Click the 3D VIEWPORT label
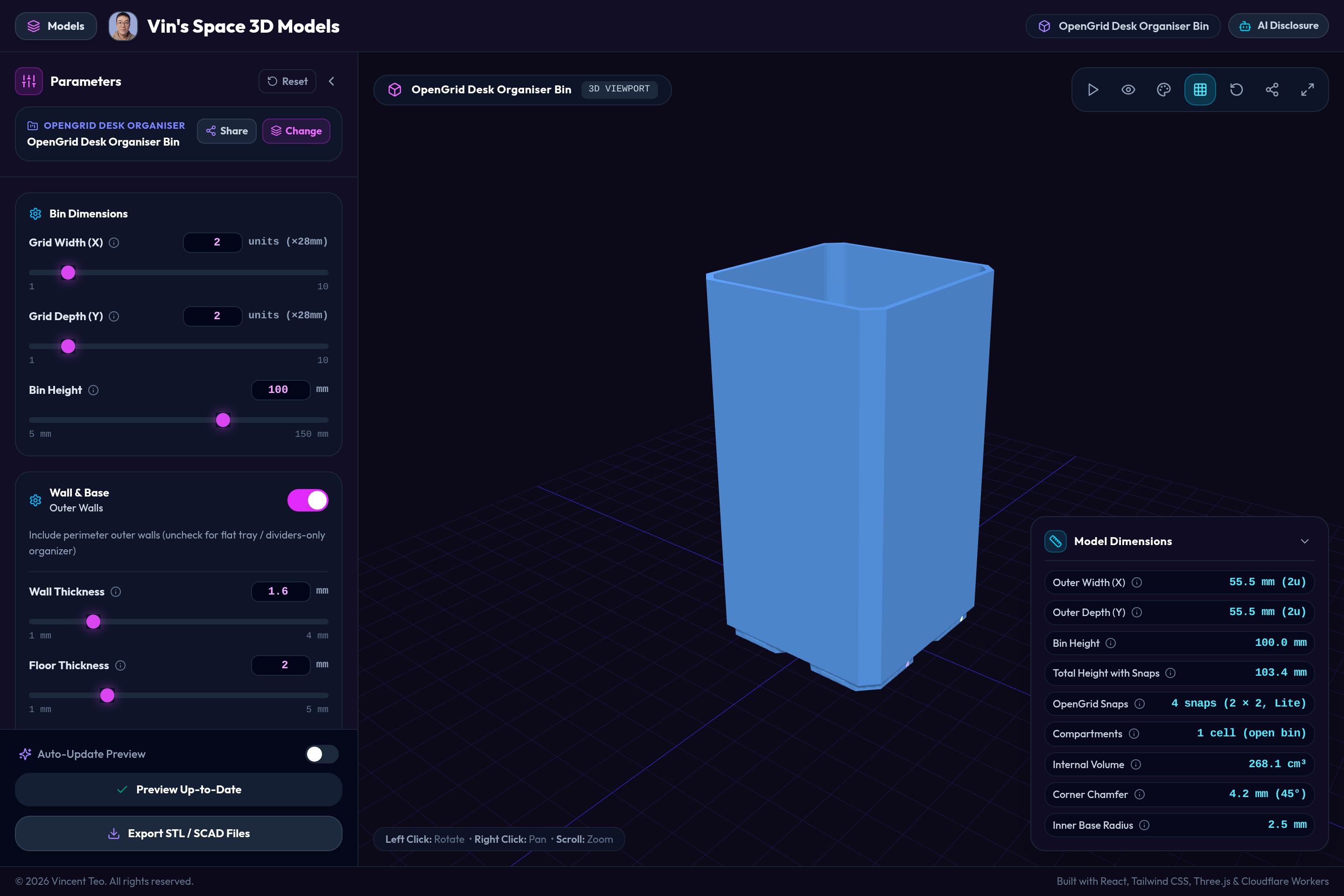 coord(619,89)
